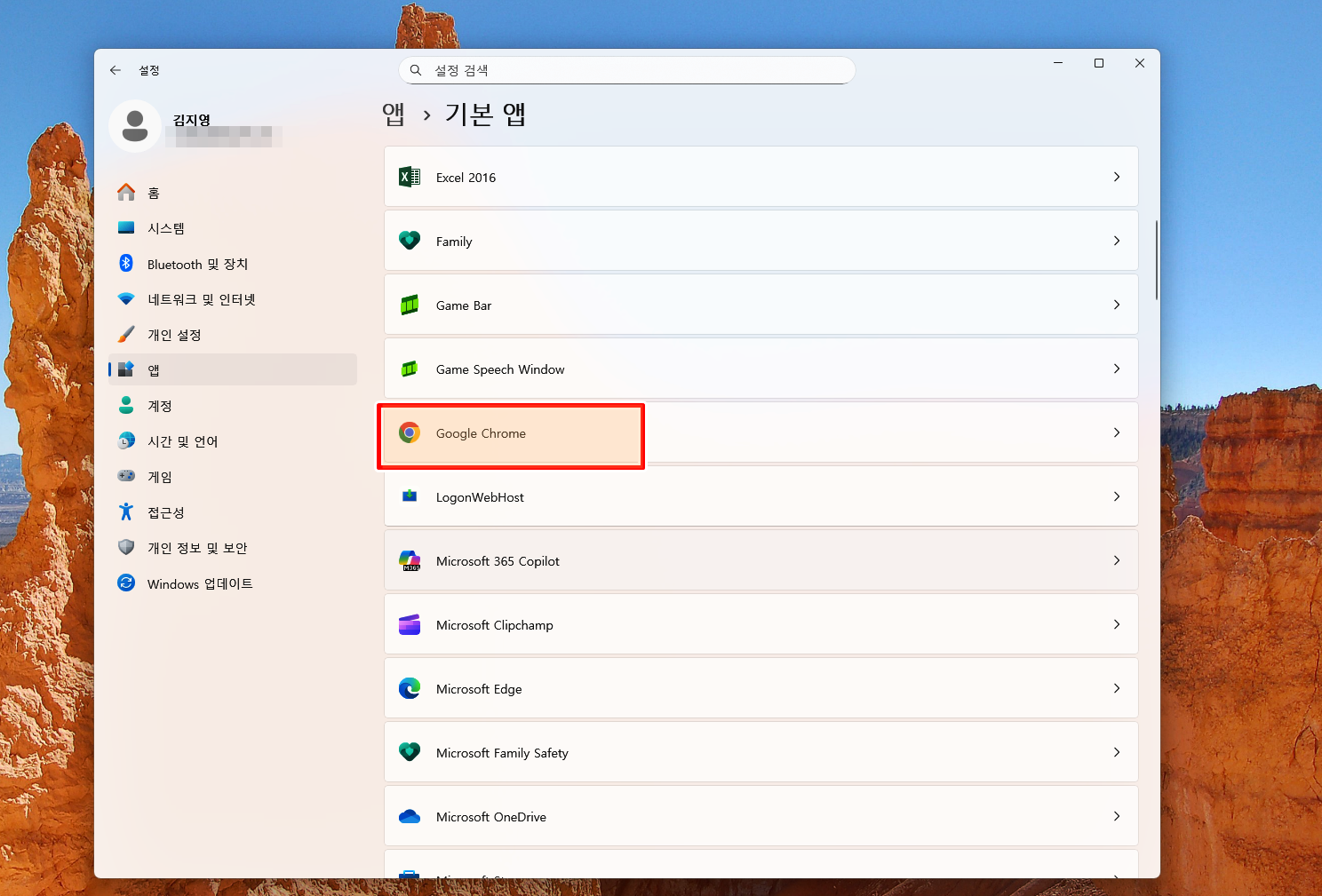Click the Microsoft 365 Copilot icon
The image size is (1322, 896).
[410, 560]
